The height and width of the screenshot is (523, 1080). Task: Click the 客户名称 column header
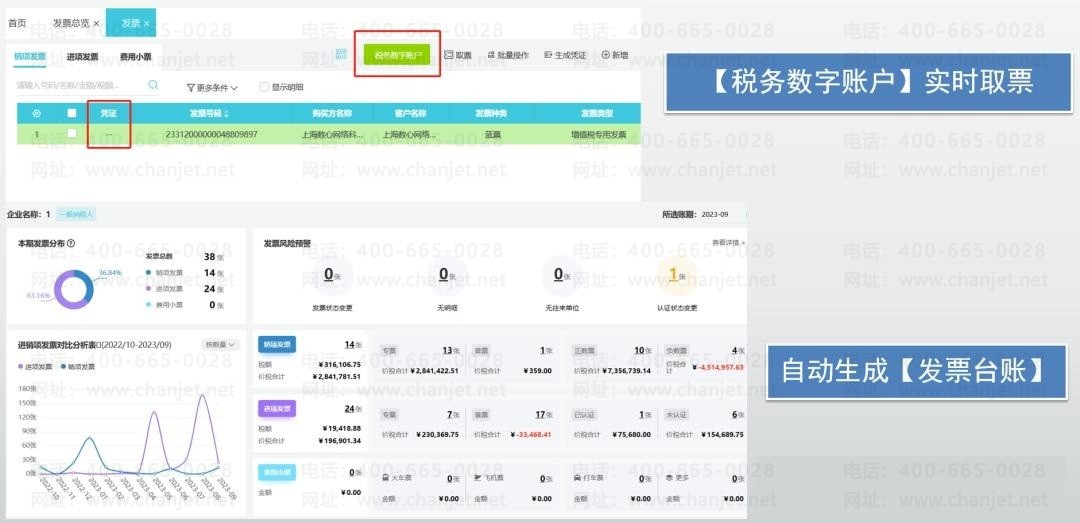point(411,114)
